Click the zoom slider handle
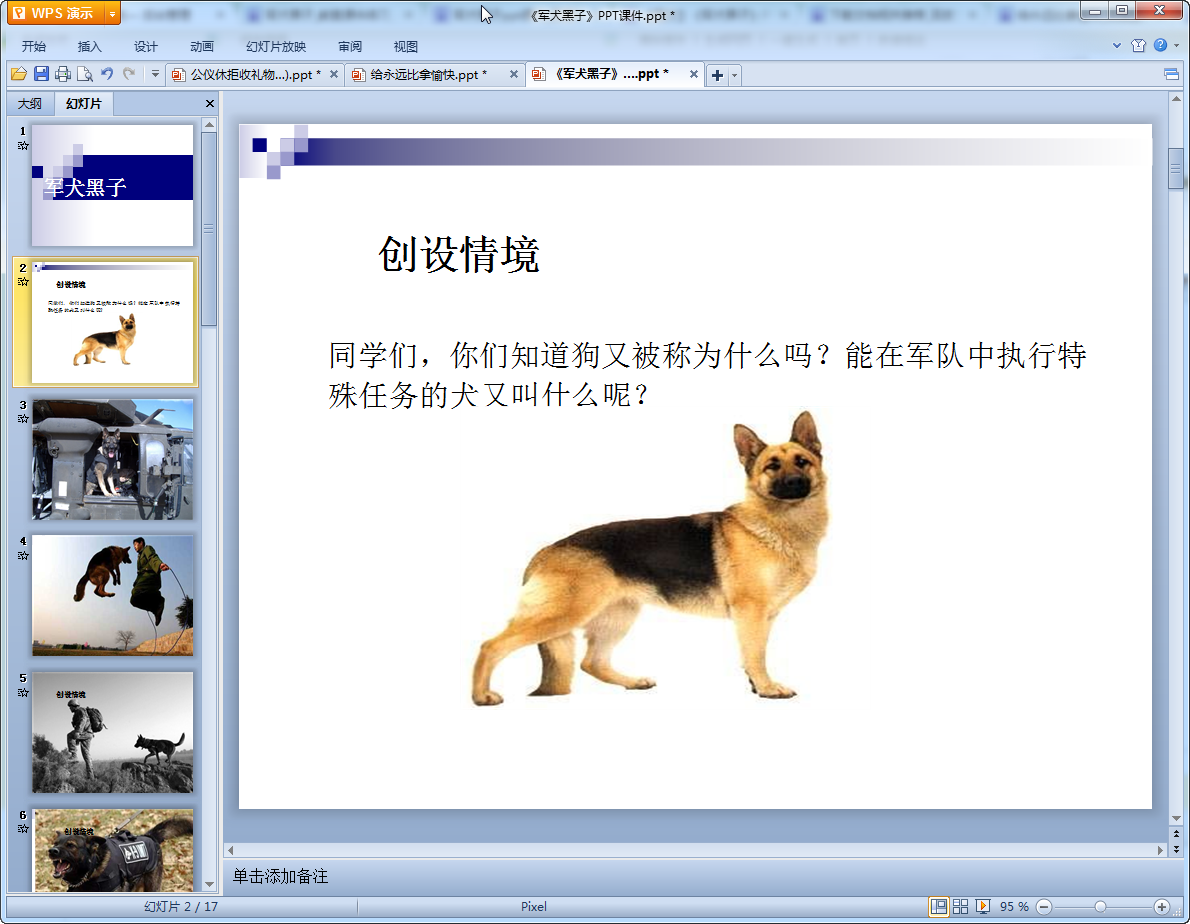 [1100, 907]
